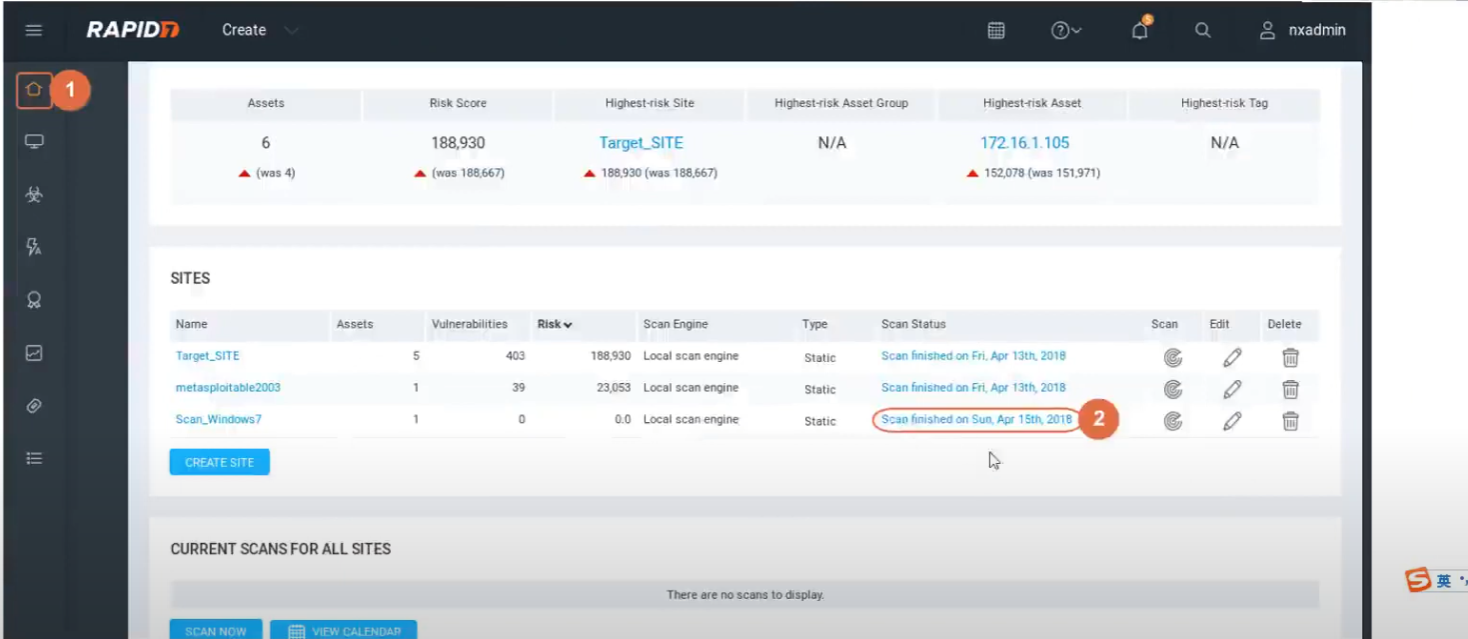Open Scan_Windows7 scan finished Apr 15th link
This screenshot has height=639, width=1468.
coord(976,420)
